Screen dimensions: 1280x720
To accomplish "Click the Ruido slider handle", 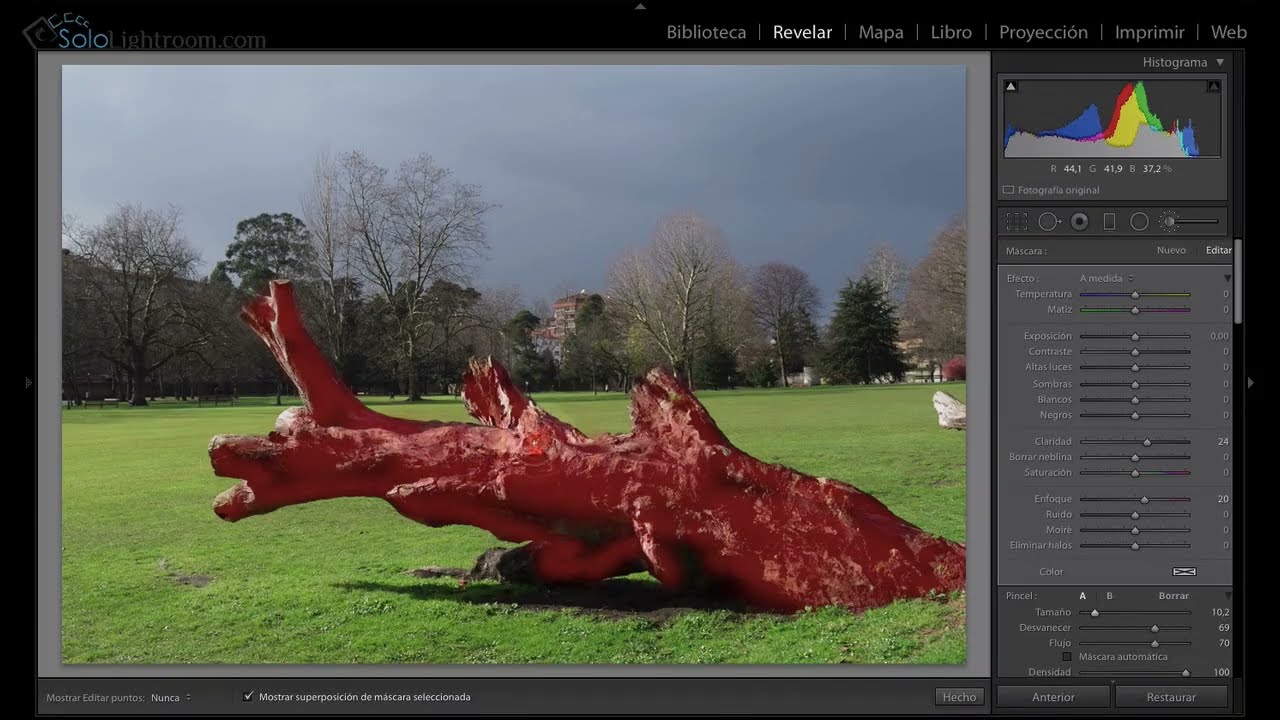I will (x=1135, y=515).
